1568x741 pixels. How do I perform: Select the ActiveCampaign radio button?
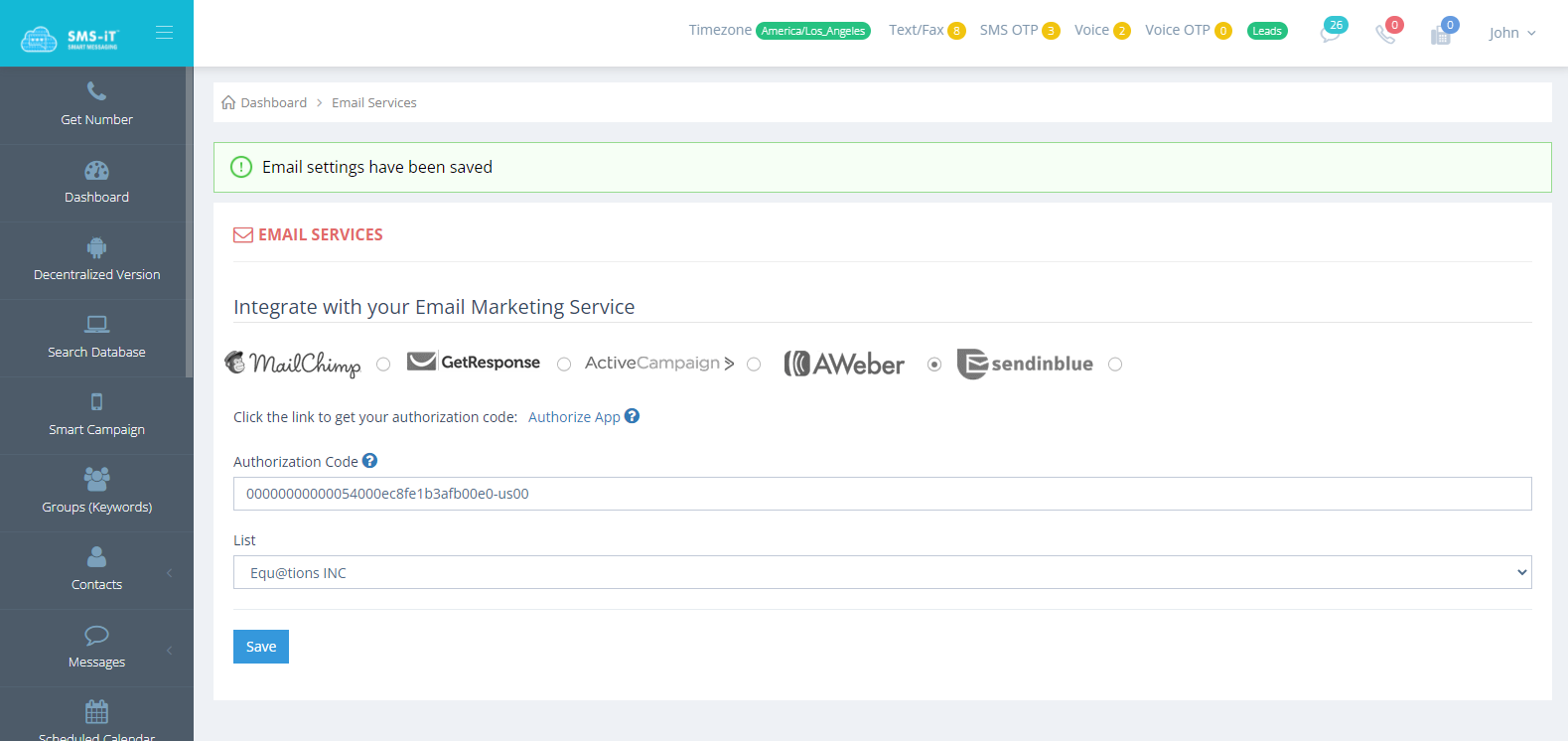[754, 365]
